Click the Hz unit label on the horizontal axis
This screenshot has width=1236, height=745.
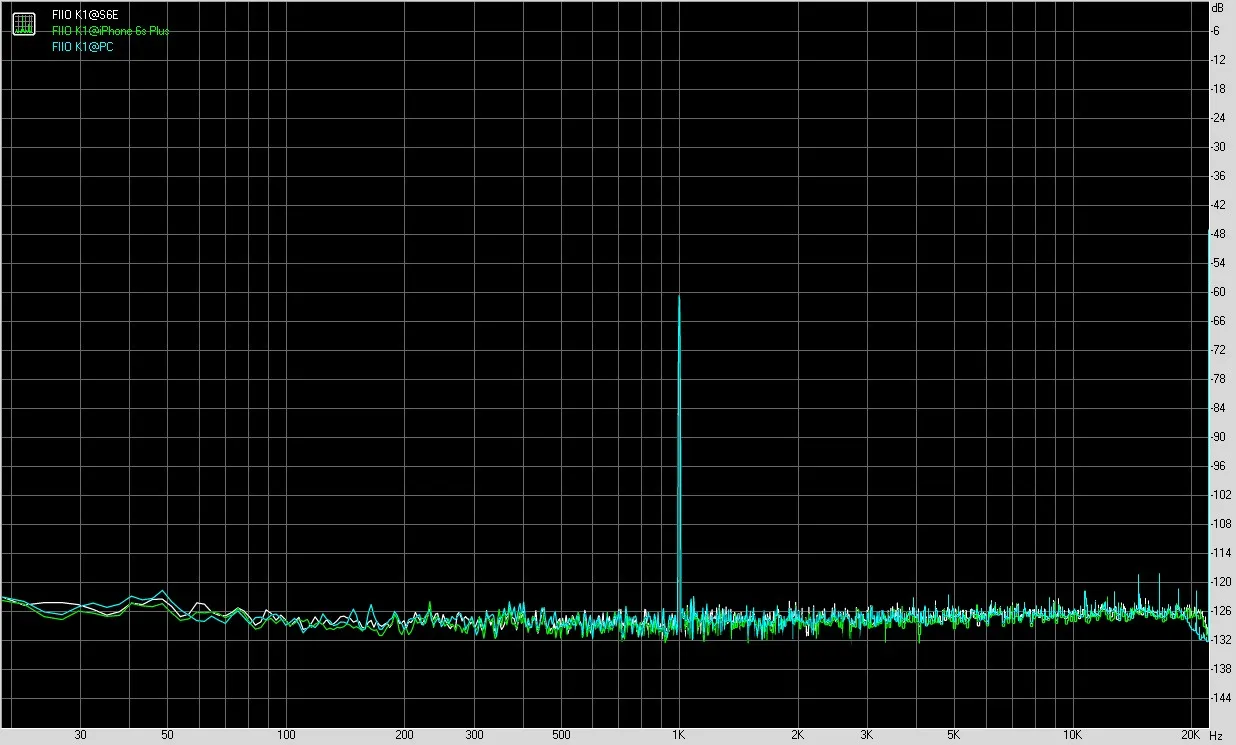1215,735
